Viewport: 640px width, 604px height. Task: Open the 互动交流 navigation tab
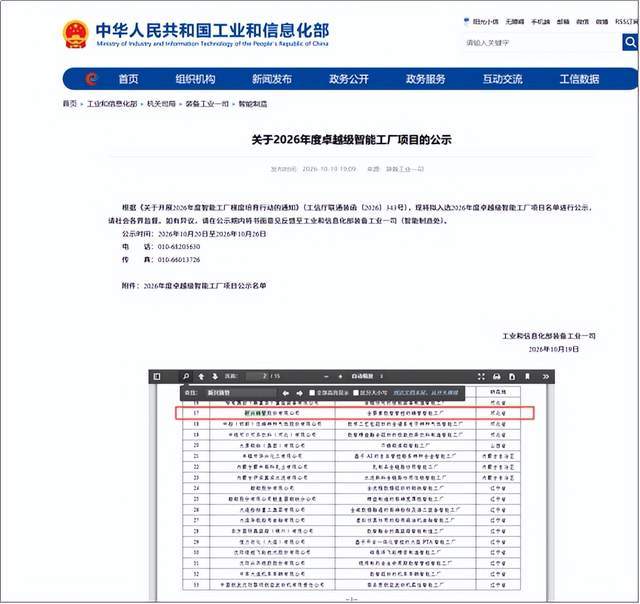[x=502, y=79]
